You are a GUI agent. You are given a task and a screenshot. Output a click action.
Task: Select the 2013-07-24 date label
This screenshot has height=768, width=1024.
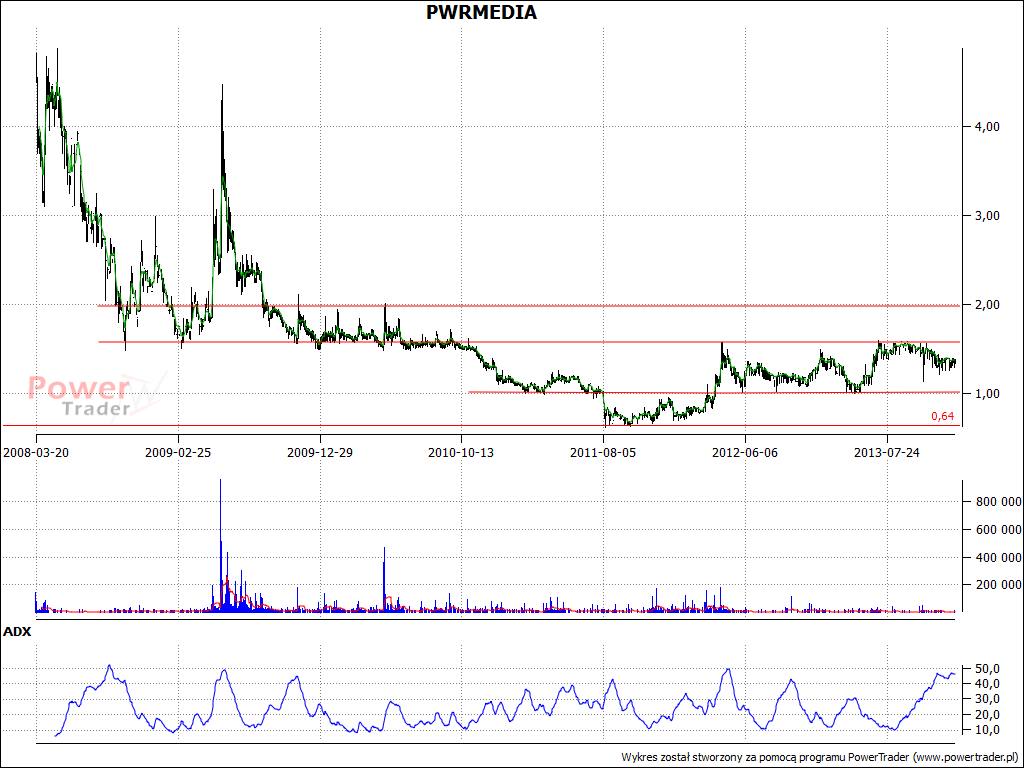coord(887,452)
